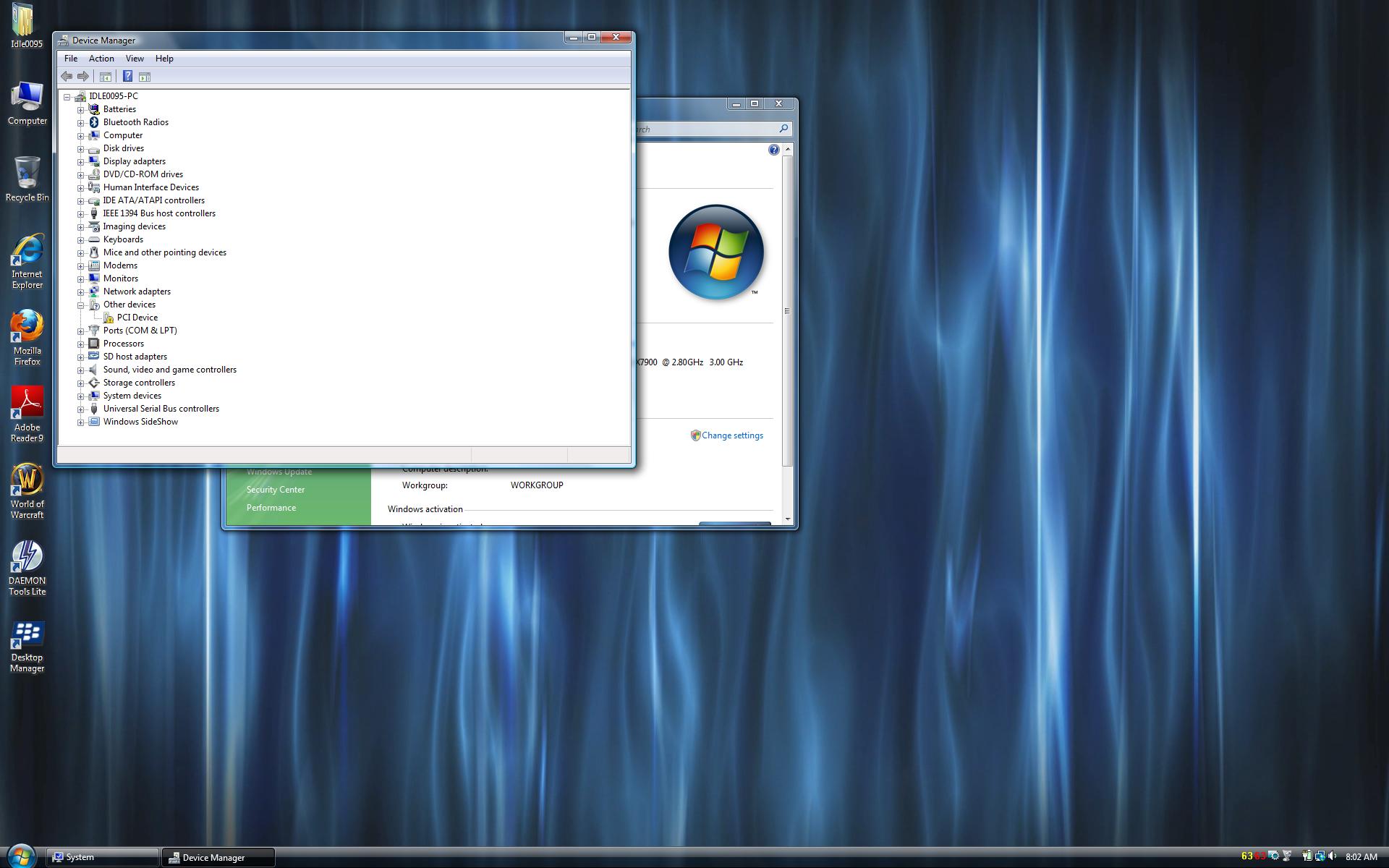1389x868 pixels.
Task: Click the search box in System window
Action: point(713,129)
